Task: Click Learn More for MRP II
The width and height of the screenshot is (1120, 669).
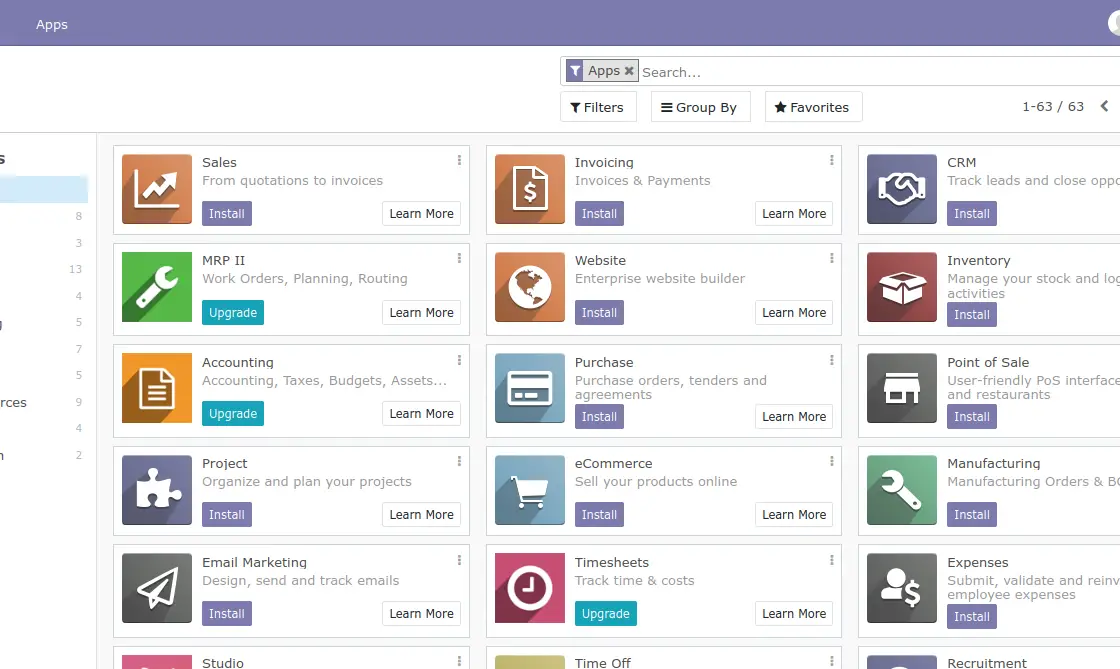Action: [421, 313]
